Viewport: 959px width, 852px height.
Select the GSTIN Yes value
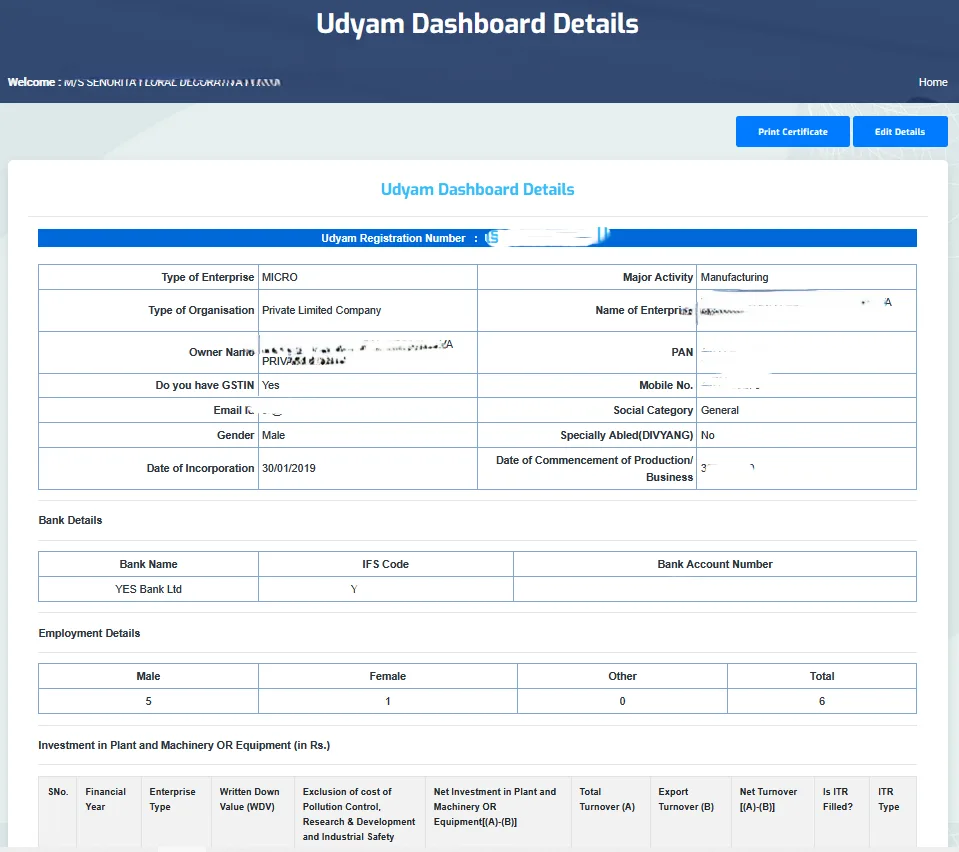[270, 385]
